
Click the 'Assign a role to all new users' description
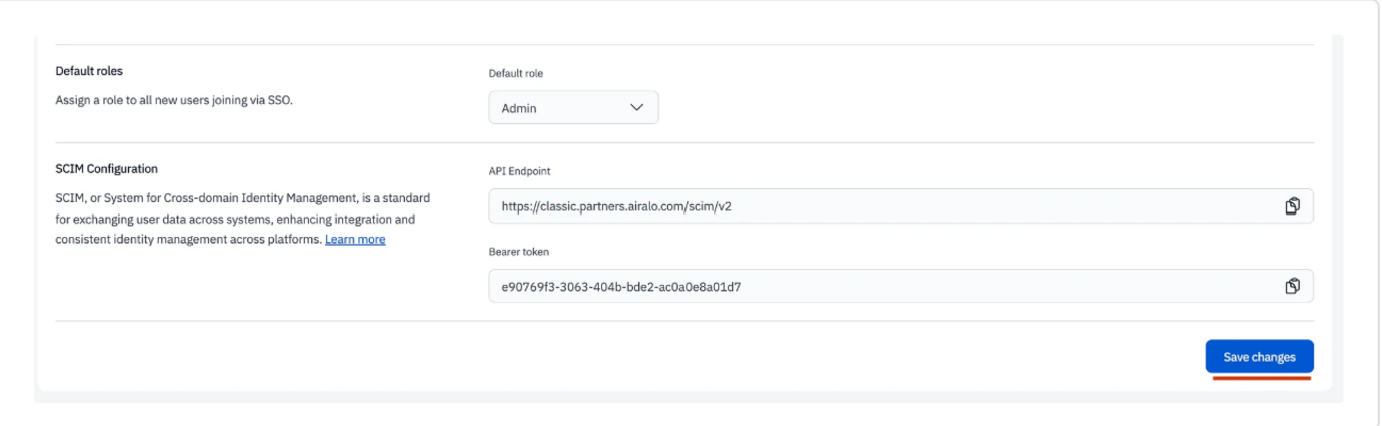(x=174, y=101)
